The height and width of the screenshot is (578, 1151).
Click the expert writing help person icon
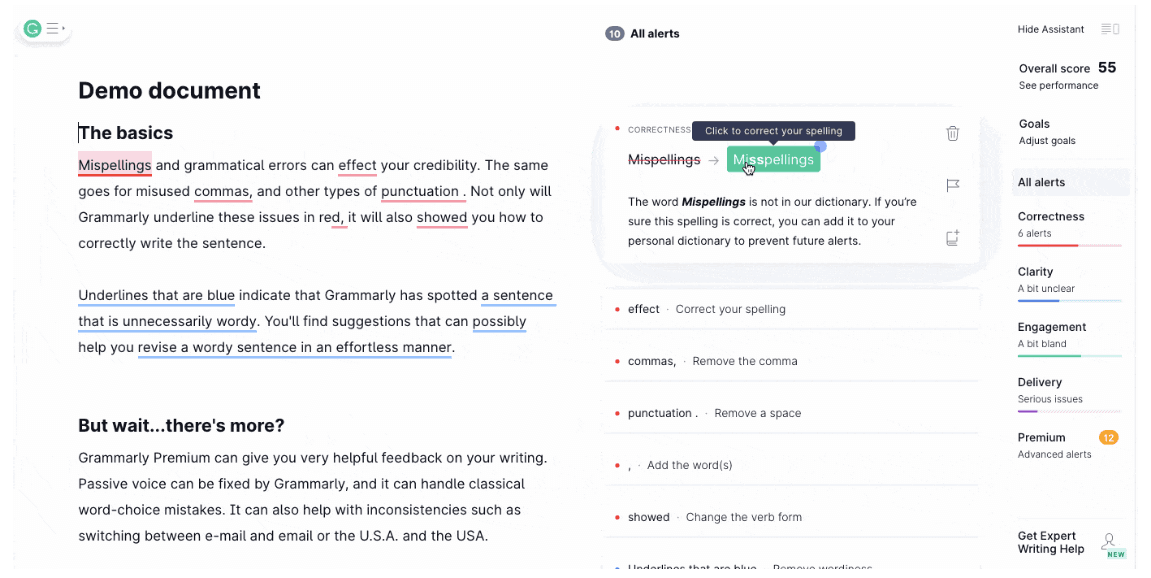click(x=1110, y=542)
